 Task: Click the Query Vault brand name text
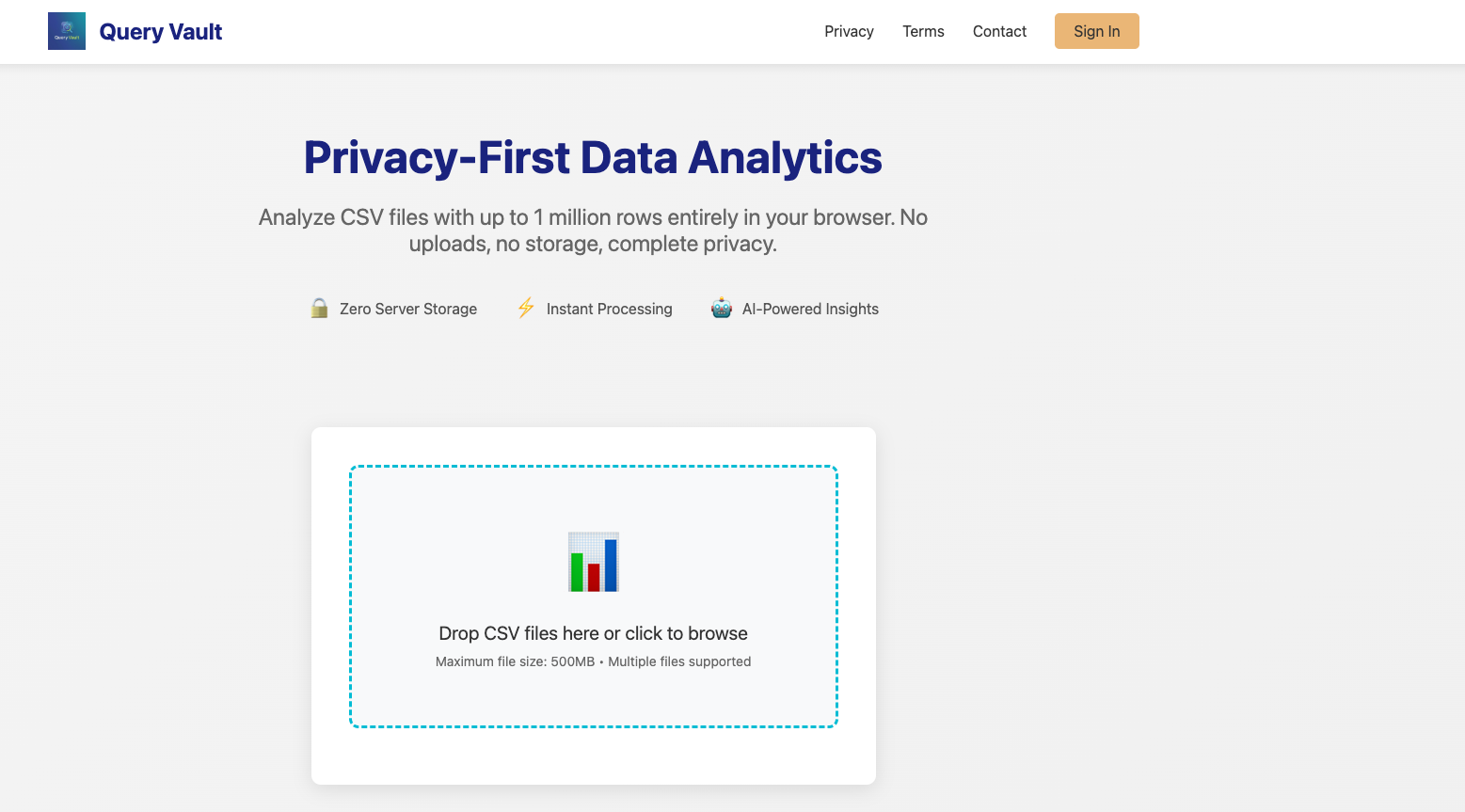[x=160, y=31]
